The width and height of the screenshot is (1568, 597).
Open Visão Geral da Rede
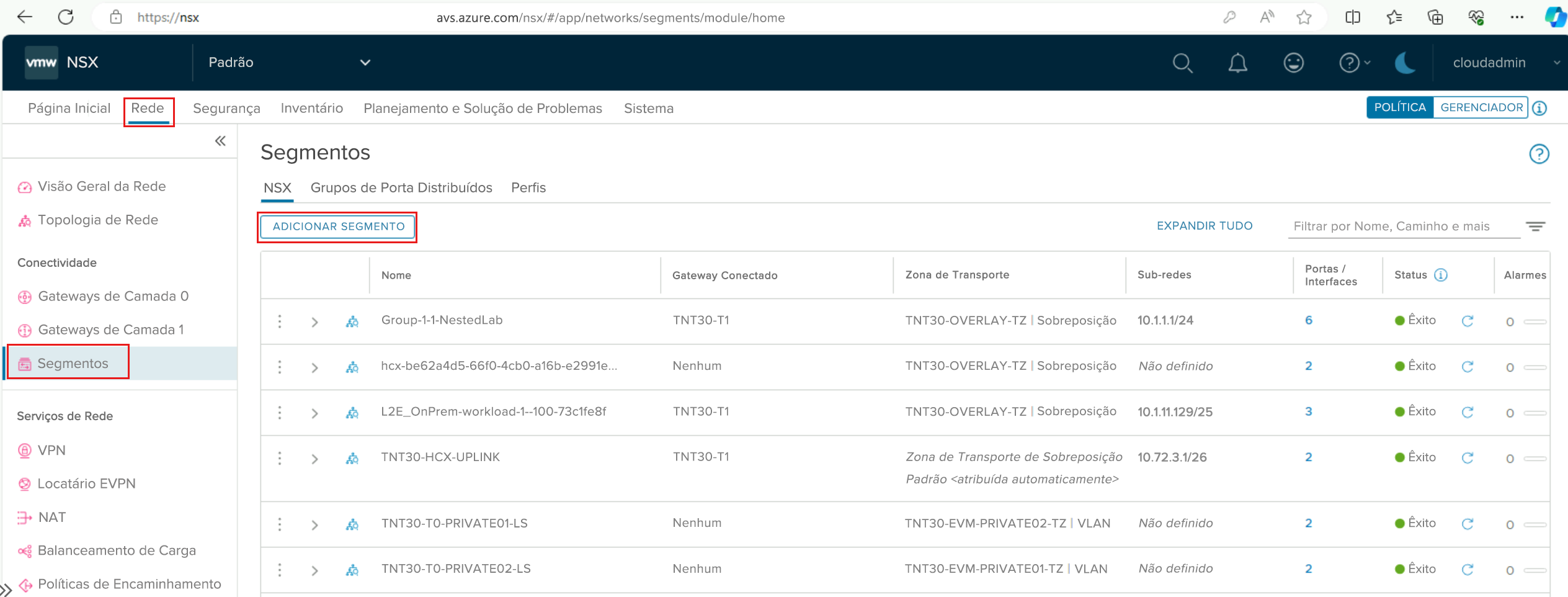[x=92, y=186]
